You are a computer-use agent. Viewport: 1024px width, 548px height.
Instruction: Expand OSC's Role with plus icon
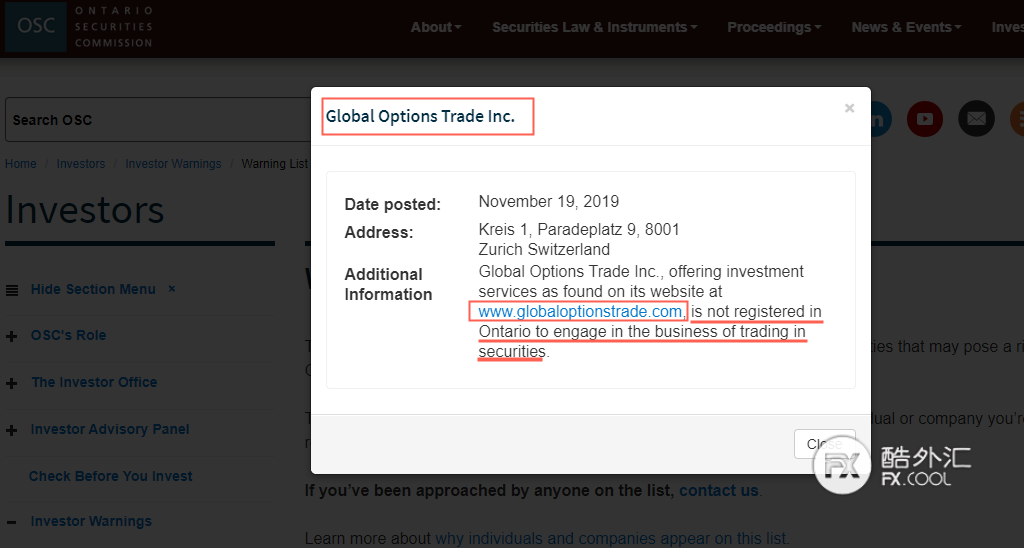pyautogui.click(x=11, y=336)
